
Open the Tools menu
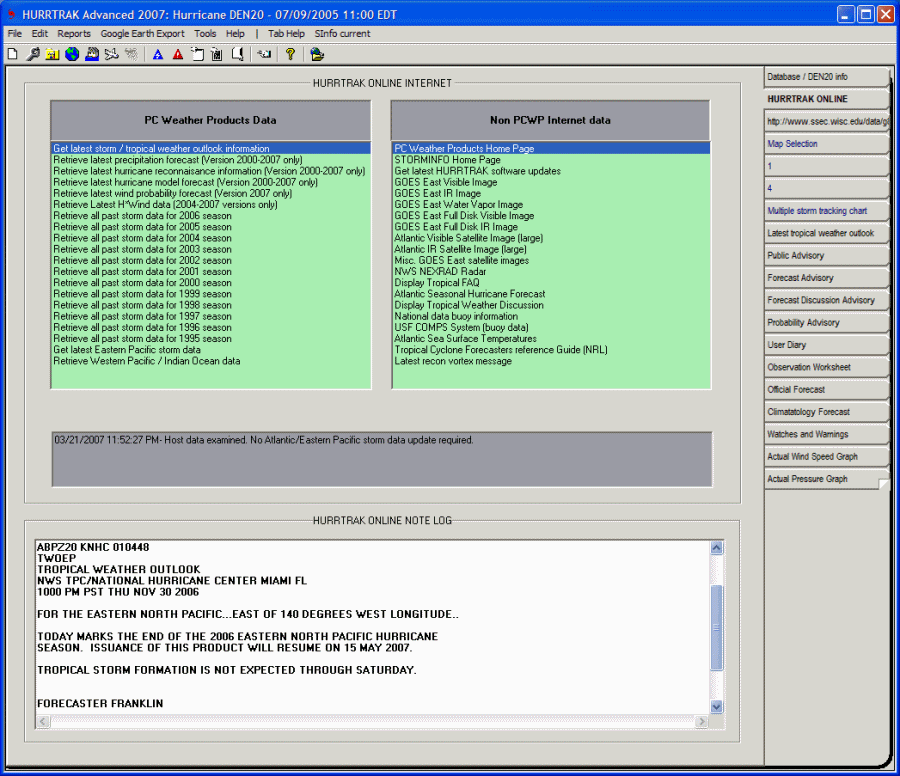pyautogui.click(x=205, y=34)
